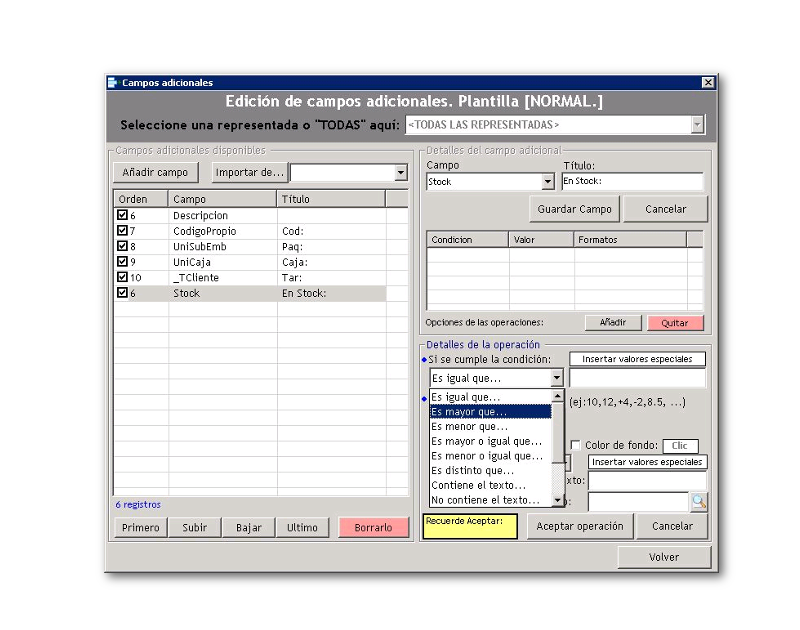Select 'Es menor o igual que...' option
This screenshot has width=800, height=630.
click(x=491, y=456)
